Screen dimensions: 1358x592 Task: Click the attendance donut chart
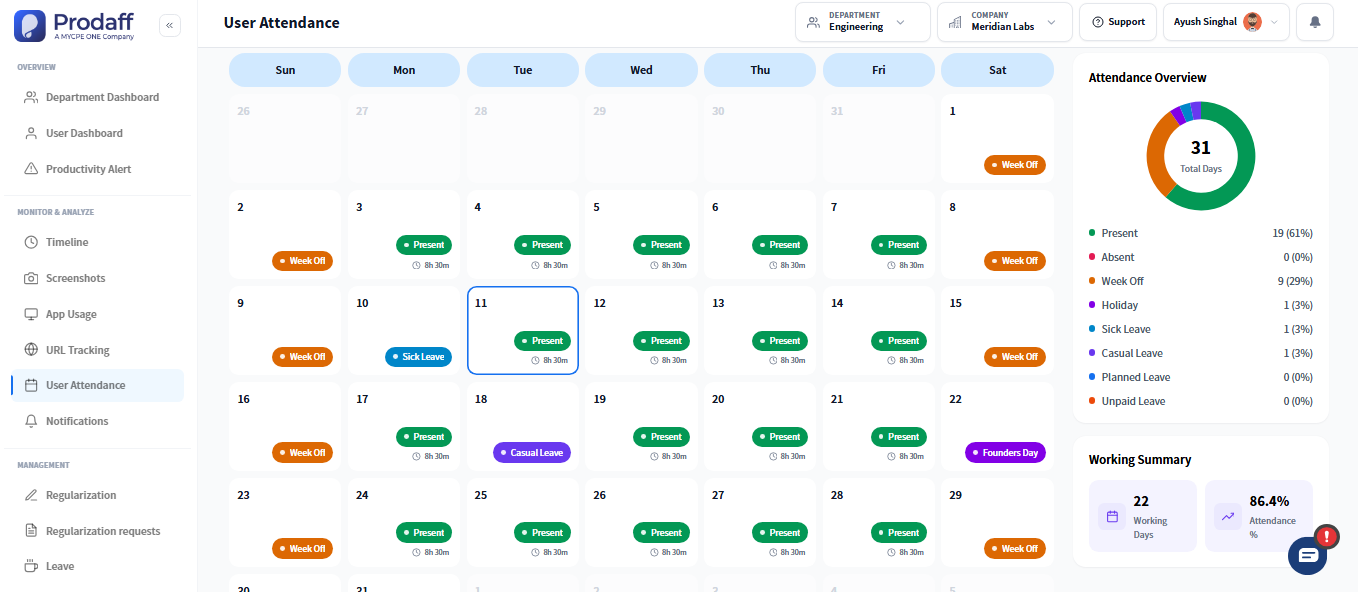pyautogui.click(x=1200, y=156)
